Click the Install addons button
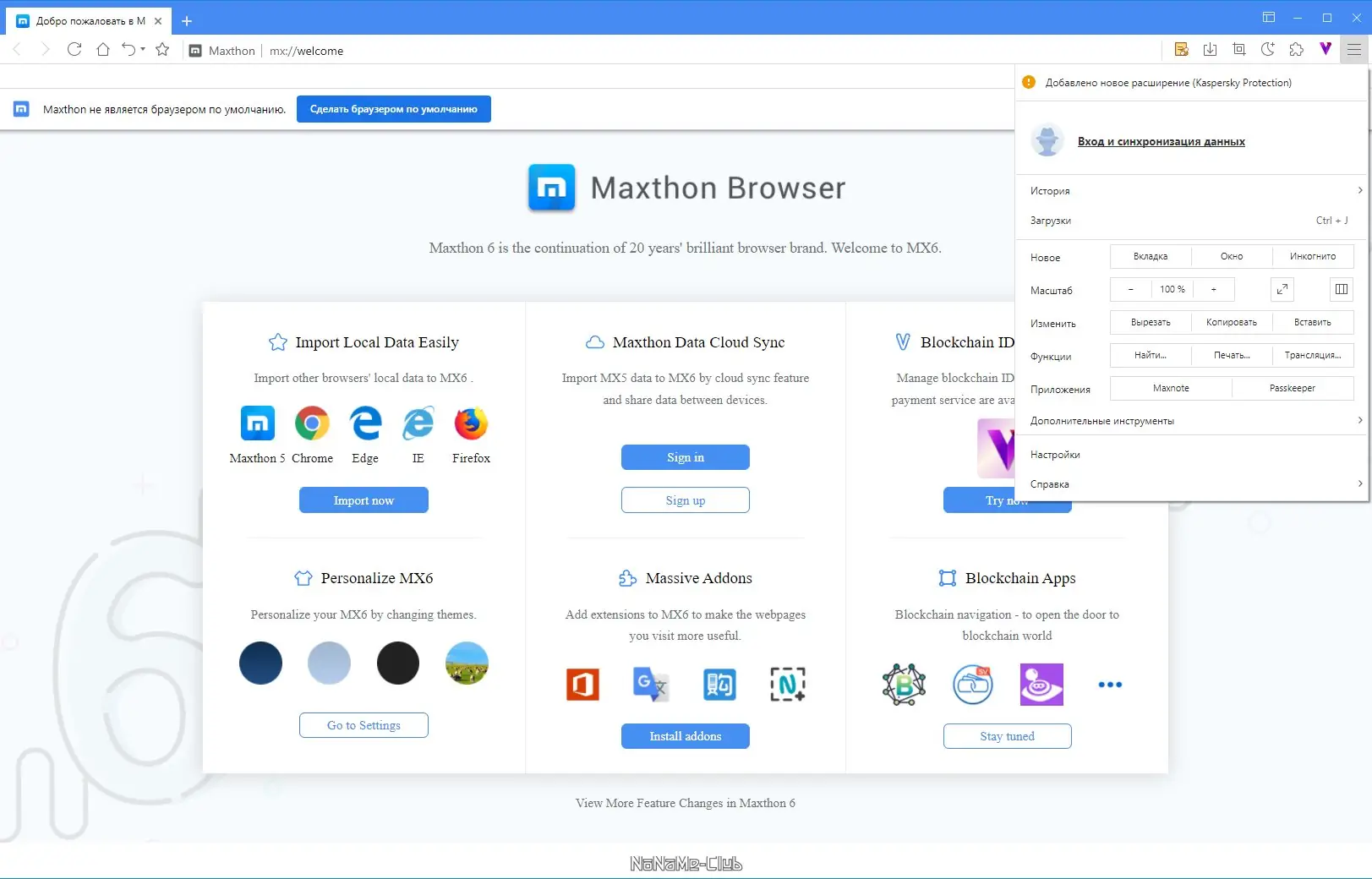Screen dimensions: 1372x879 point(686,736)
